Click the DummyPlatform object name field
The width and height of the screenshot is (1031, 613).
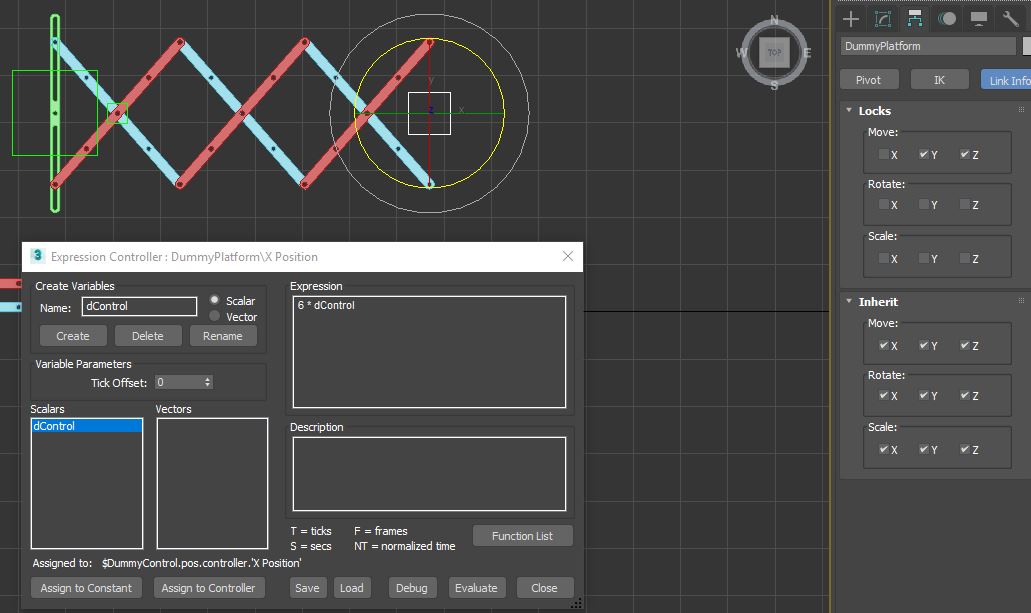928,46
